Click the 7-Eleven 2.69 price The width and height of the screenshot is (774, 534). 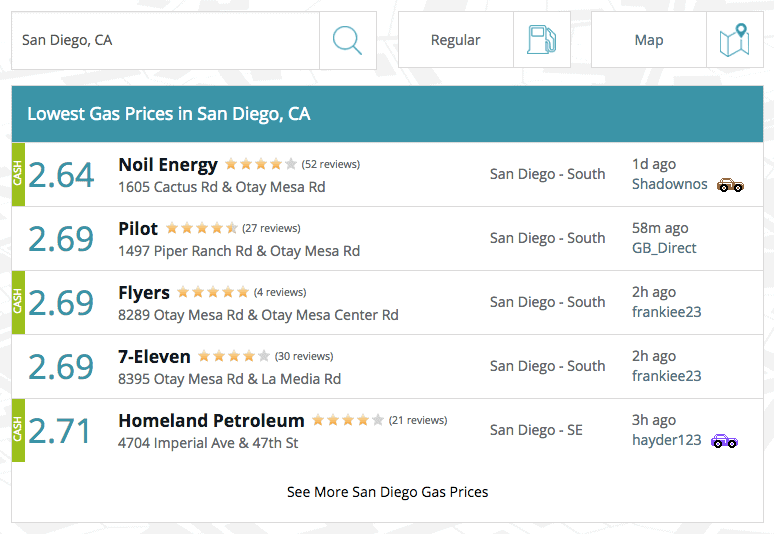pyautogui.click(x=61, y=367)
